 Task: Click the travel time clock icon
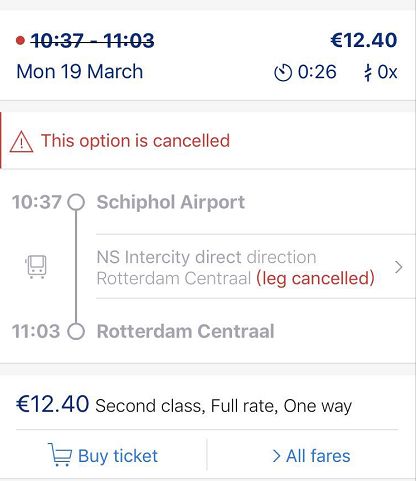coord(283,72)
